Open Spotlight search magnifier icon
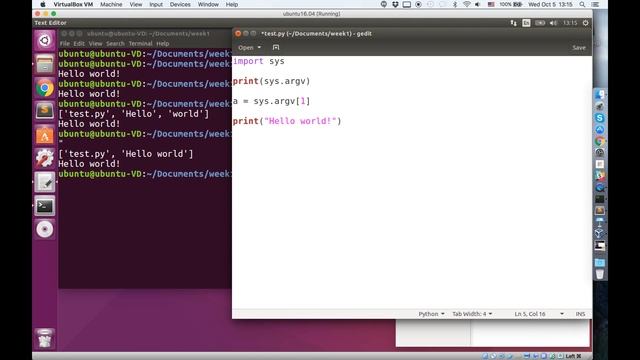Viewport: 640px width, 360px height. click(x=582, y=4)
